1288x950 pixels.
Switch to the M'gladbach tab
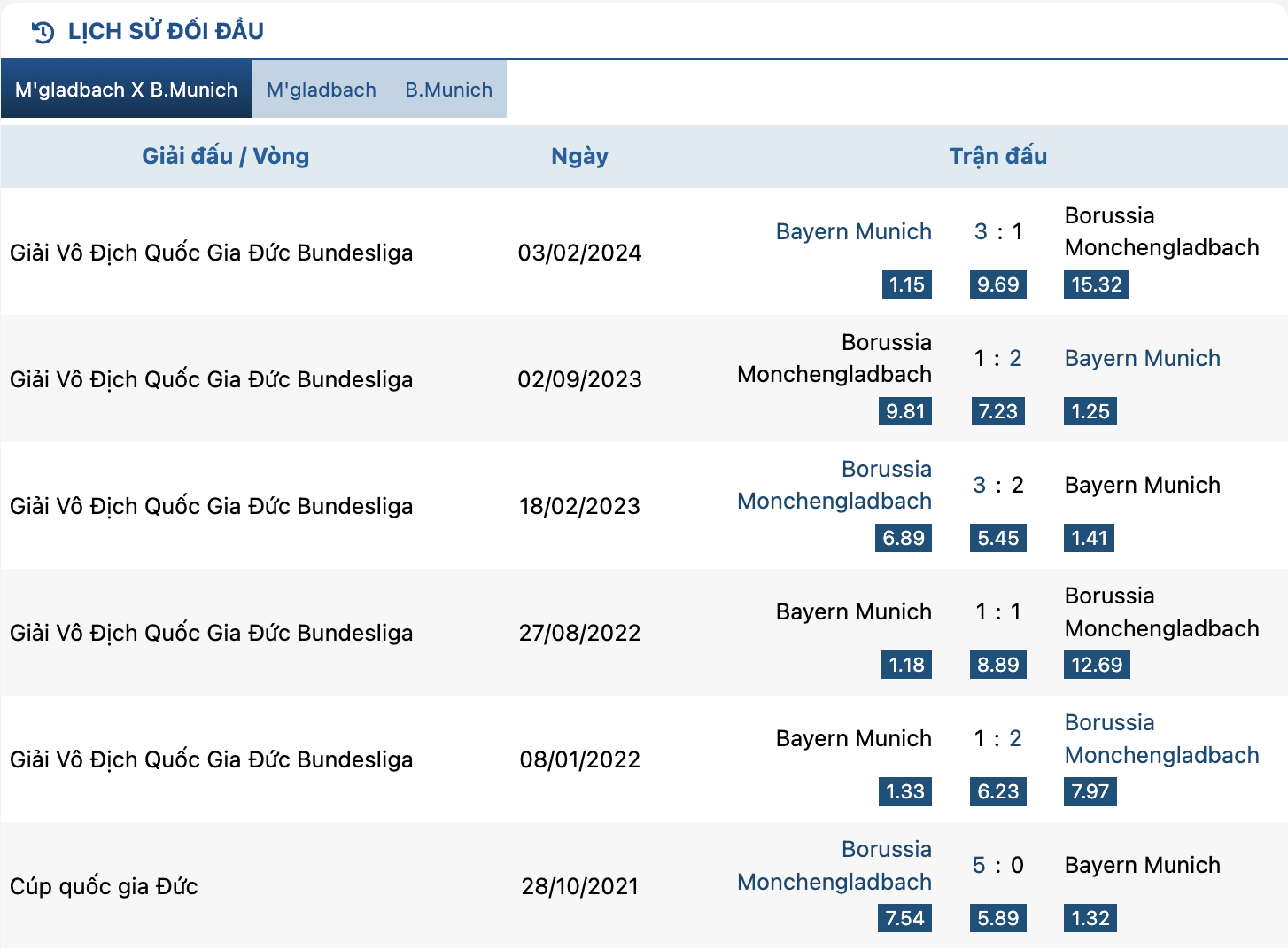(322, 90)
